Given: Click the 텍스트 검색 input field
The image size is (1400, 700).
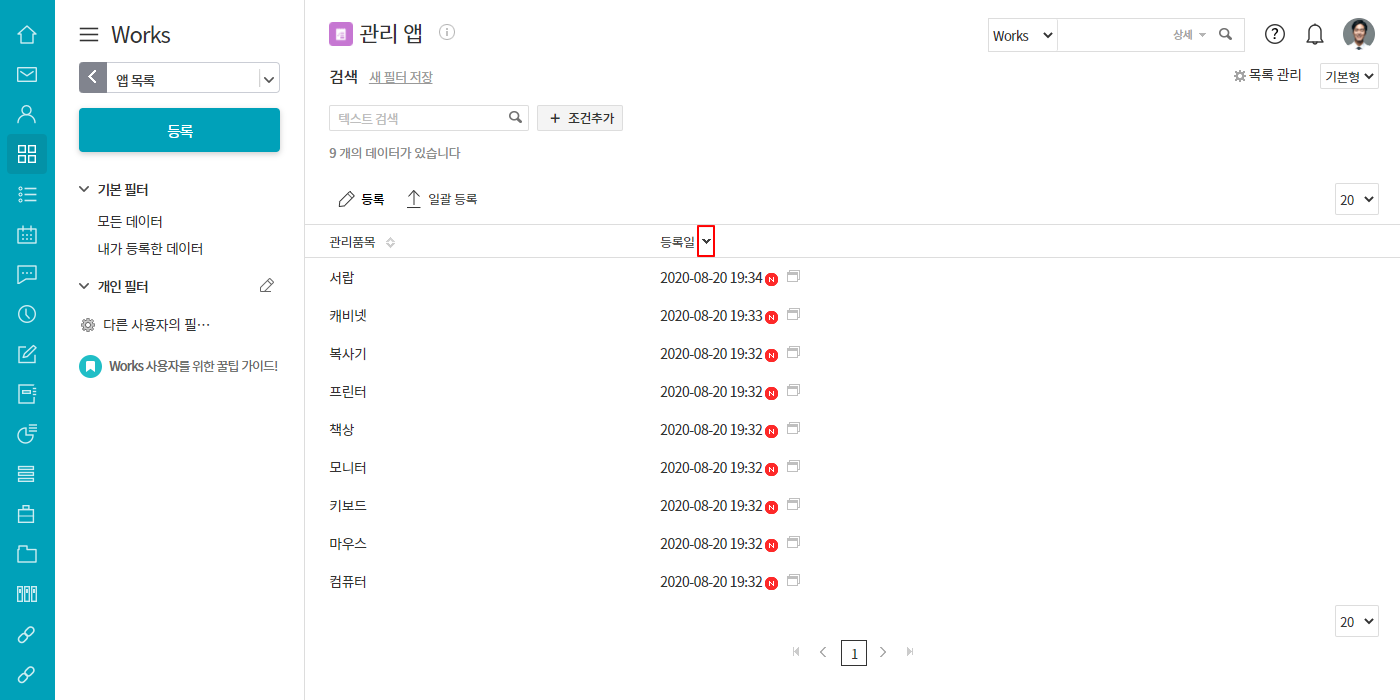Looking at the screenshot, I should pyautogui.click(x=420, y=118).
